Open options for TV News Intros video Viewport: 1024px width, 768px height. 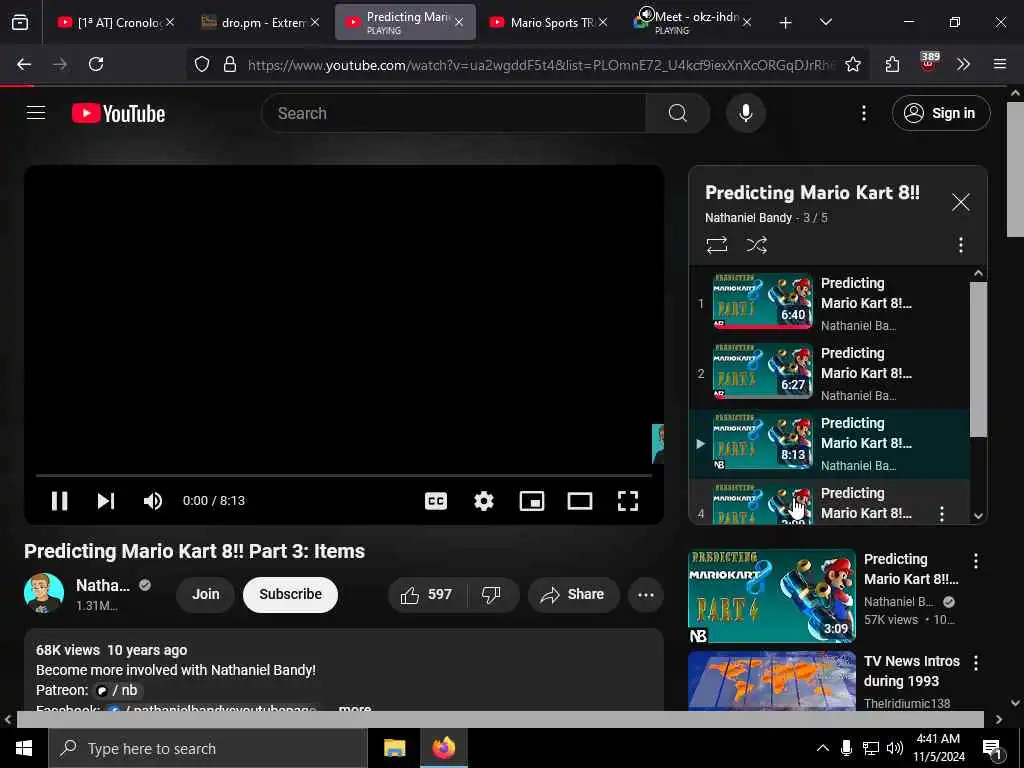coord(975,663)
